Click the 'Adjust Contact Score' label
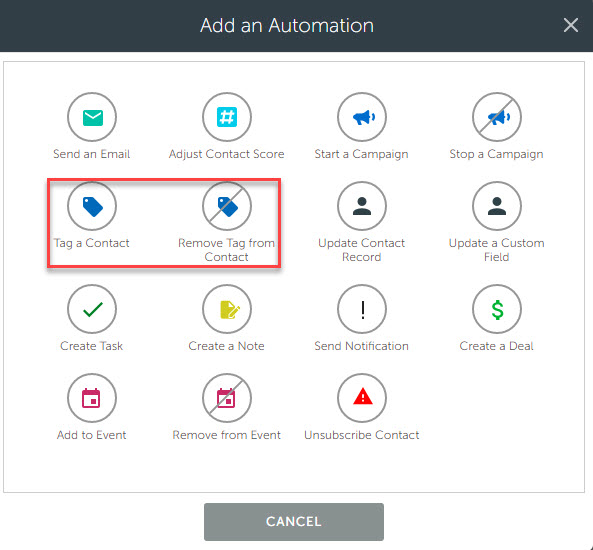The width and height of the screenshot is (593, 550). point(227,154)
